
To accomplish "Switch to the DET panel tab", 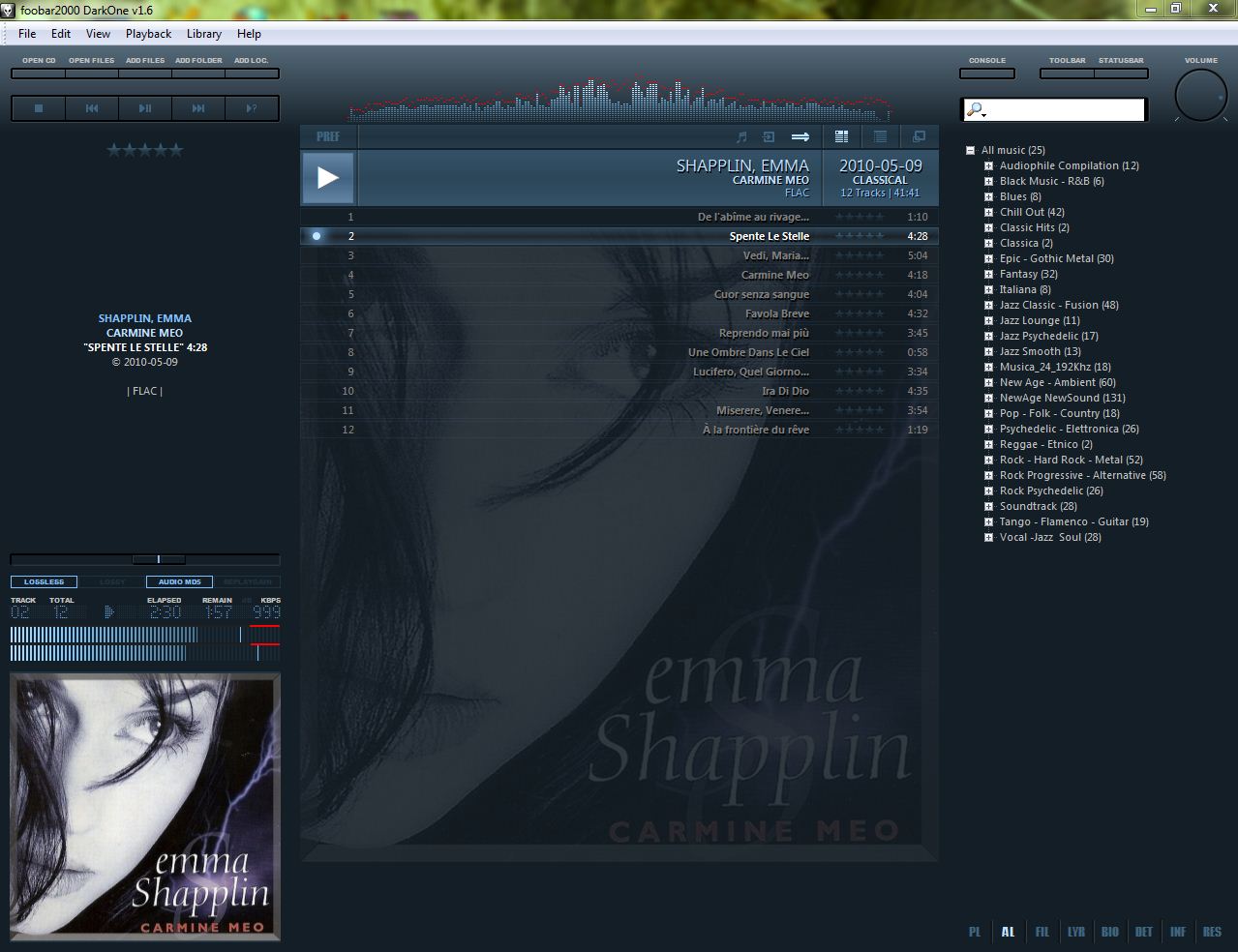I will (1144, 932).
